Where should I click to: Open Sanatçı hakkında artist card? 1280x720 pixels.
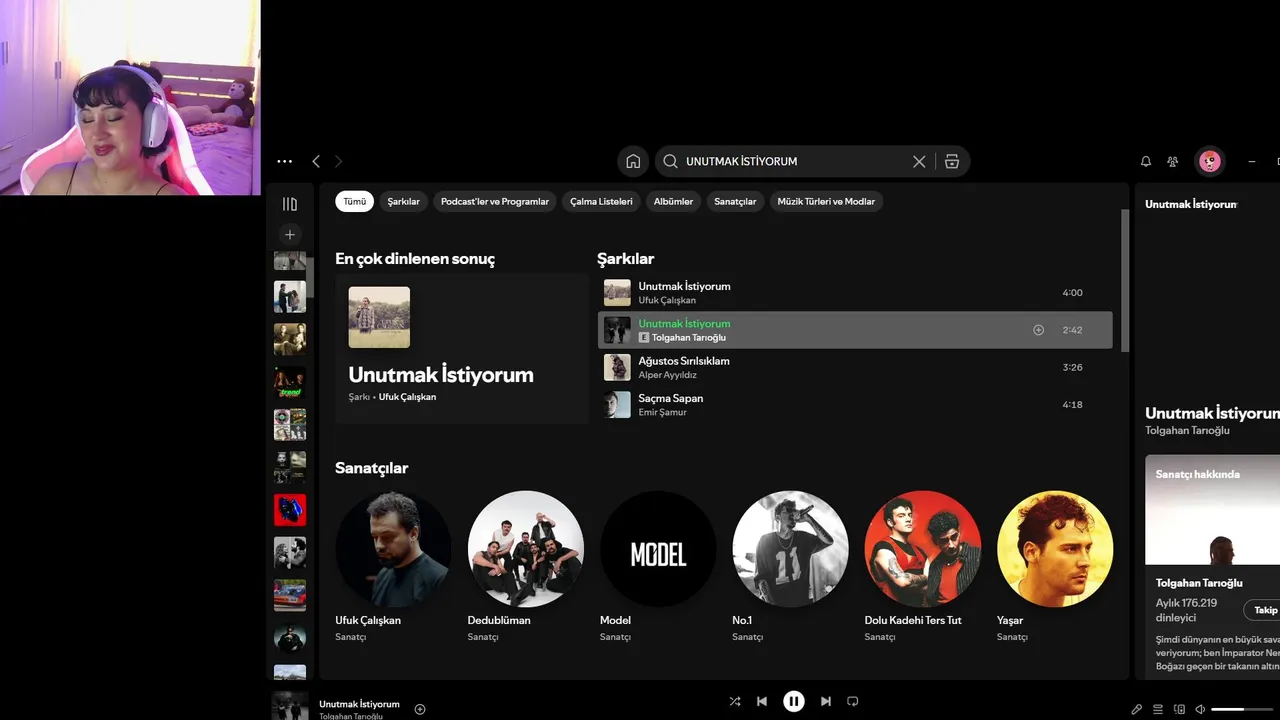1213,565
